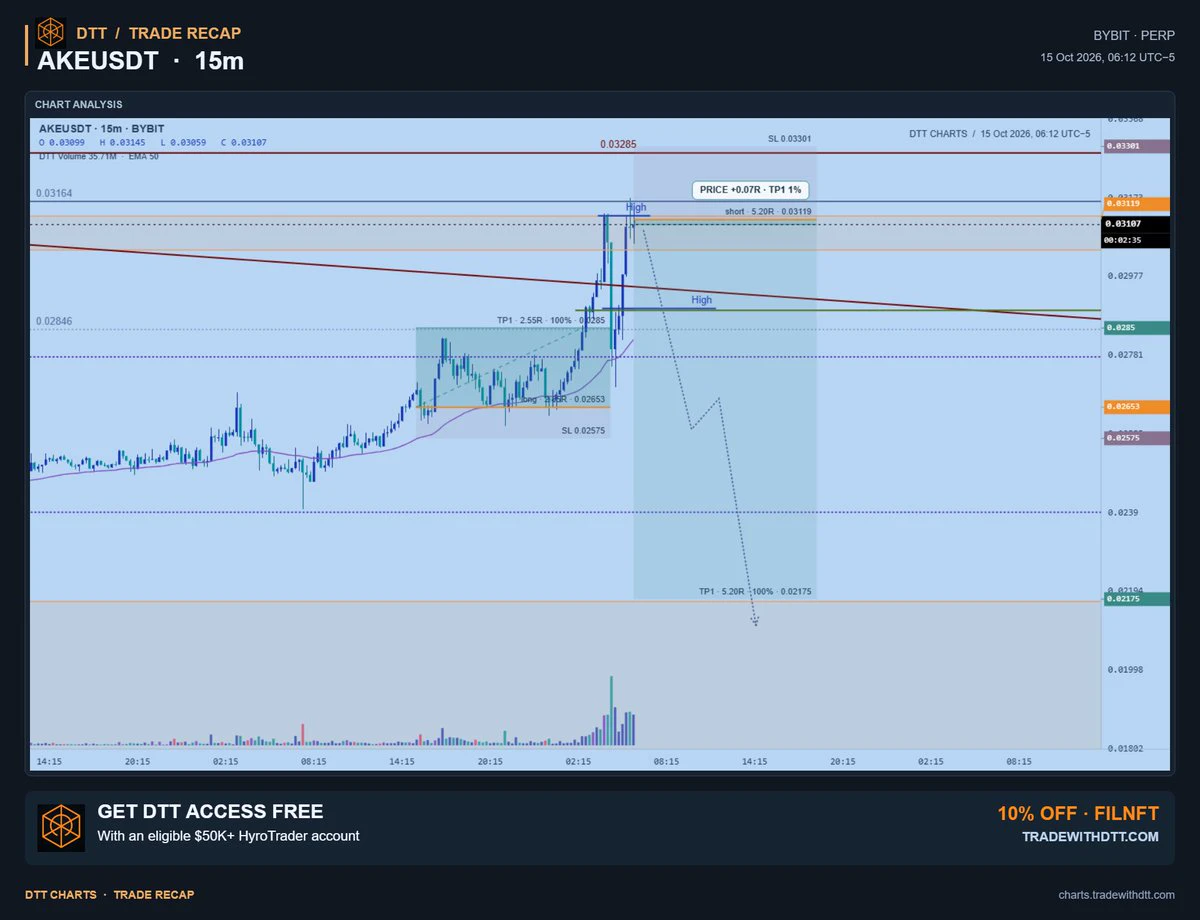Click the 0.0239 price-axis value
Image resolution: width=1200 pixels, height=920 pixels.
click(x=1123, y=512)
